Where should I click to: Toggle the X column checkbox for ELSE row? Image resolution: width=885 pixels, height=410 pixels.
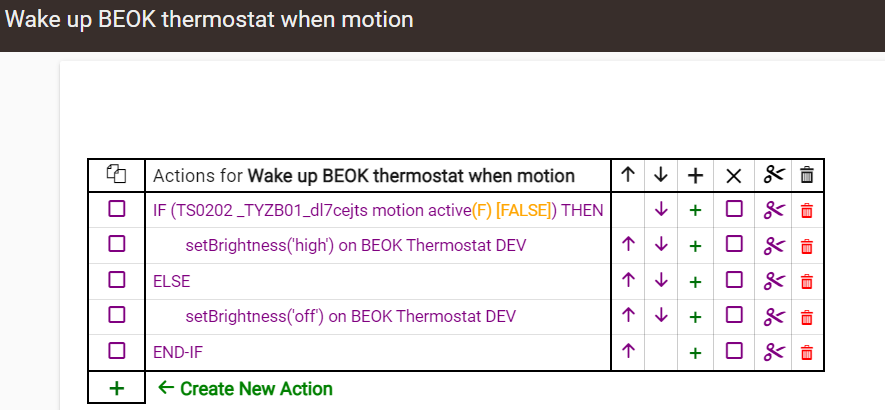[x=734, y=280]
